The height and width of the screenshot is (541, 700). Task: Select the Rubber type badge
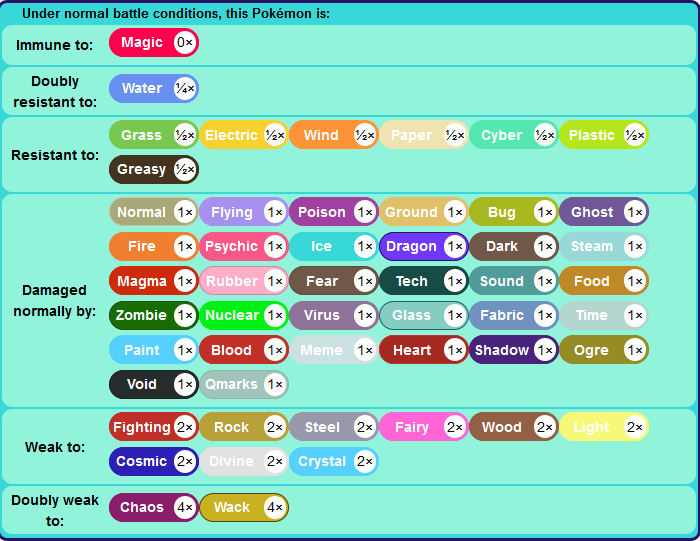(x=244, y=281)
